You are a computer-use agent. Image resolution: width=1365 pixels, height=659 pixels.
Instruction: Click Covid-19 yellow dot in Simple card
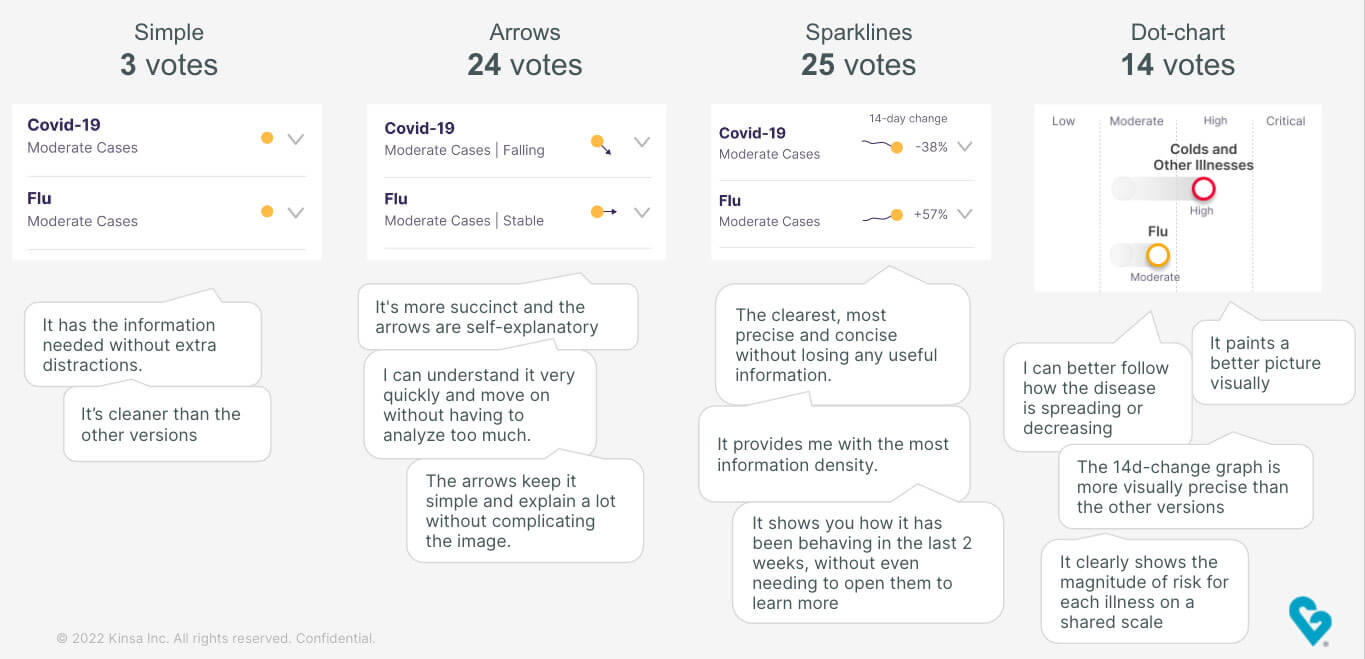(x=267, y=138)
